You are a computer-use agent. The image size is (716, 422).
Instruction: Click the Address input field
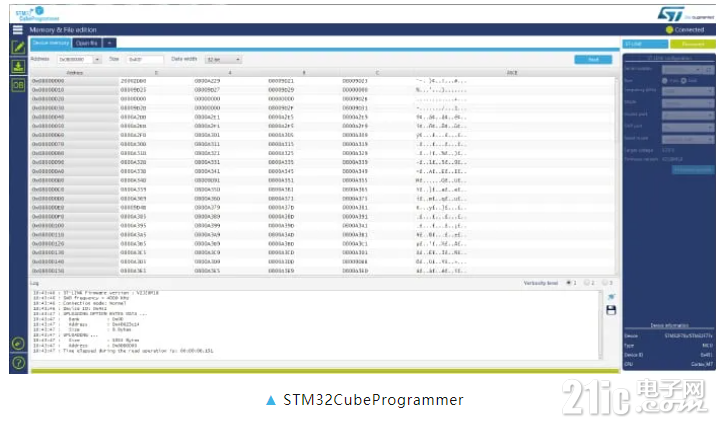pos(75,59)
